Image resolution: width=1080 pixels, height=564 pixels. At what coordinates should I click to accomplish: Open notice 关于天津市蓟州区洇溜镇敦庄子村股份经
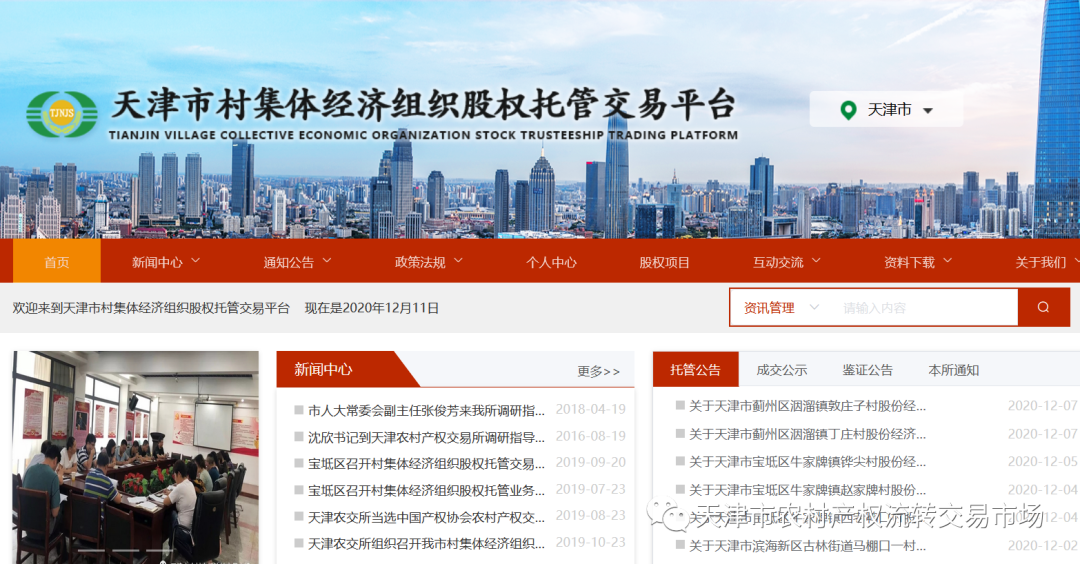pyautogui.click(x=807, y=406)
